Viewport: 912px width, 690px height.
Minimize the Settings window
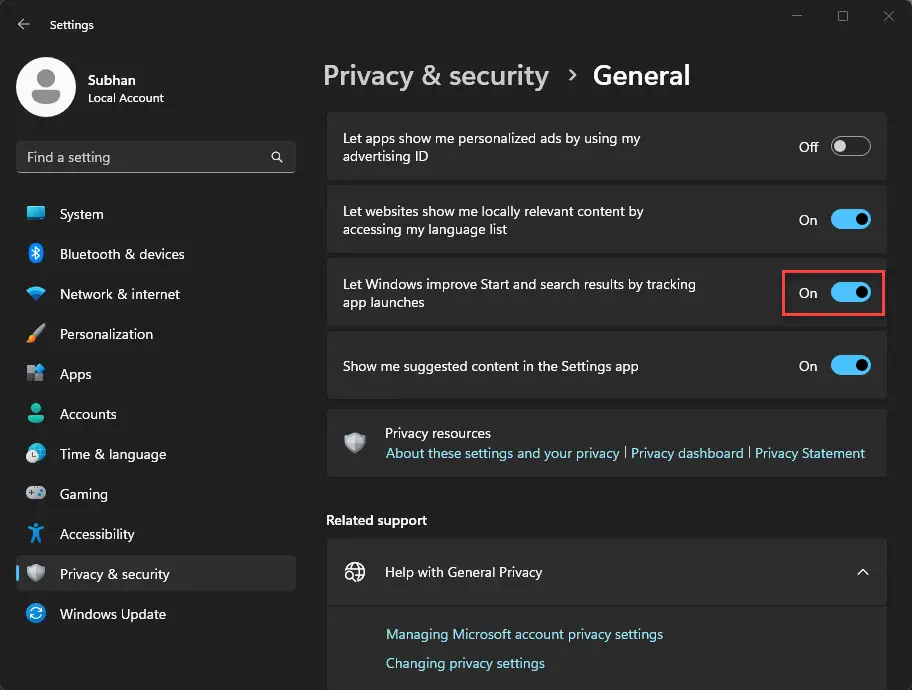[x=797, y=16]
